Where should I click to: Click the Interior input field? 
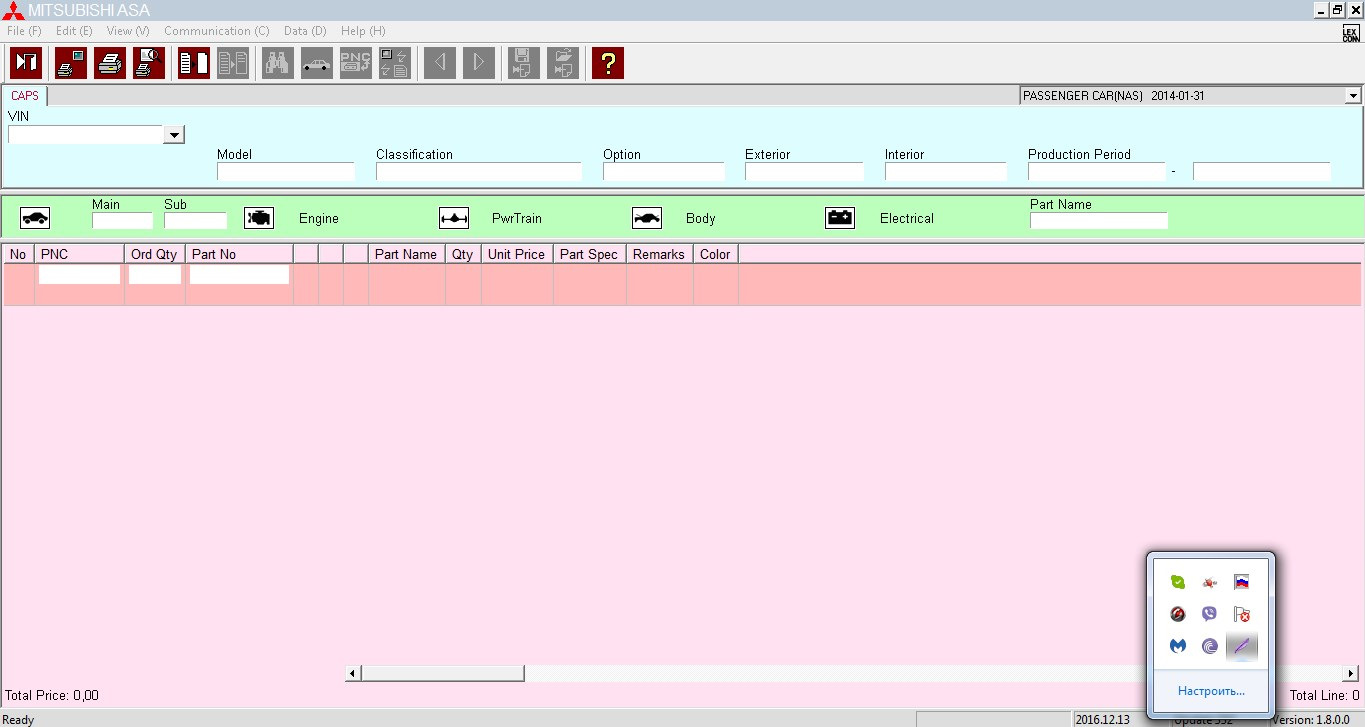click(946, 172)
